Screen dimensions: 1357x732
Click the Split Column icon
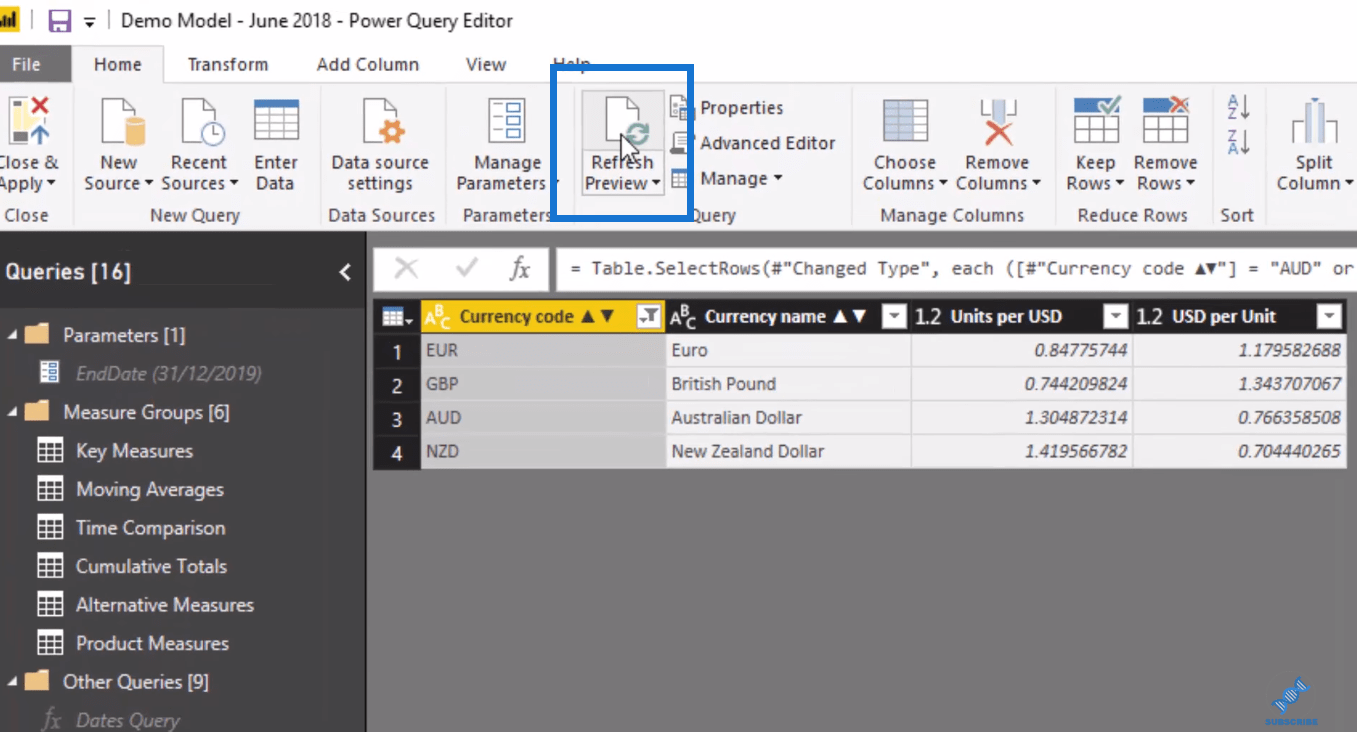click(x=1314, y=122)
